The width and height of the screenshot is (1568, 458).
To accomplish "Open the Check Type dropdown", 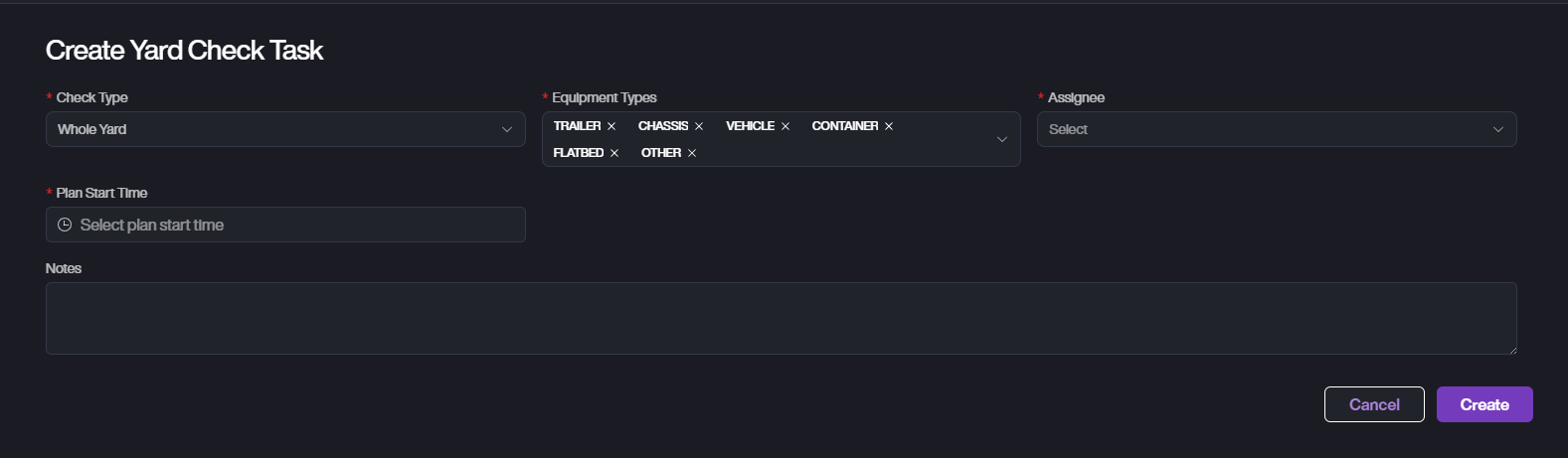I will tap(284, 129).
